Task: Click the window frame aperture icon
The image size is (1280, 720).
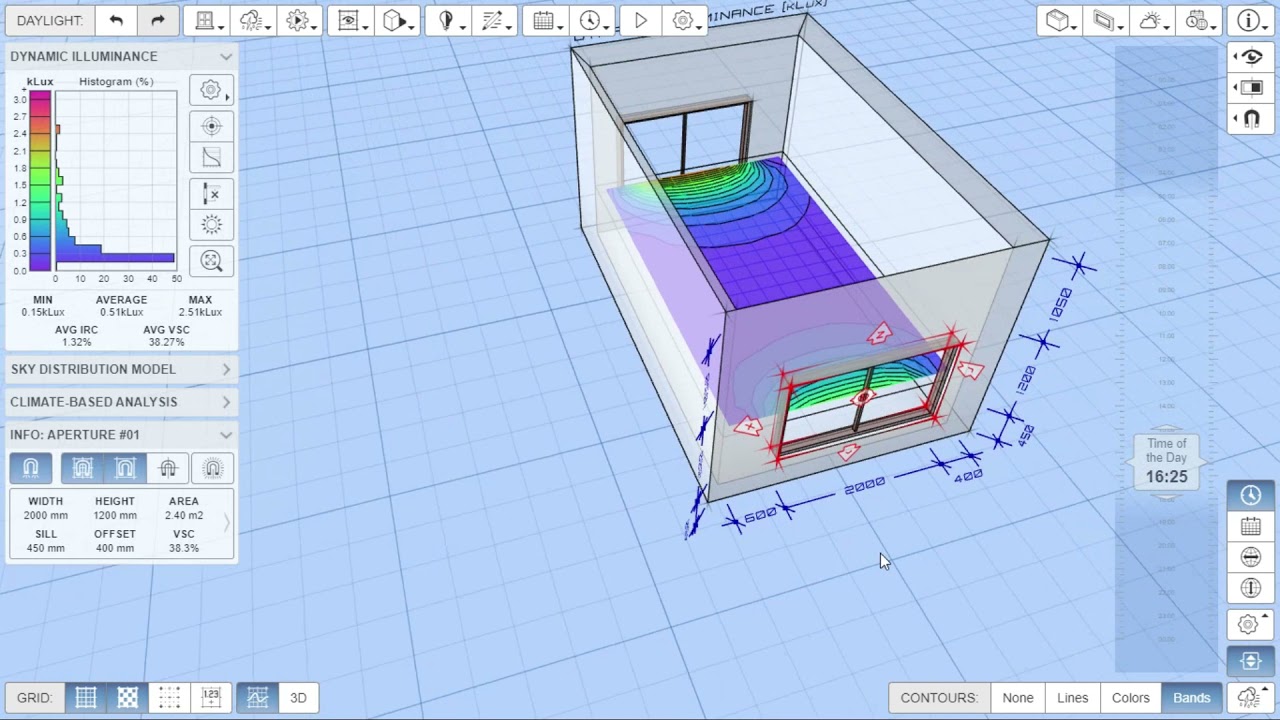Action: pyautogui.click(x=1106, y=21)
